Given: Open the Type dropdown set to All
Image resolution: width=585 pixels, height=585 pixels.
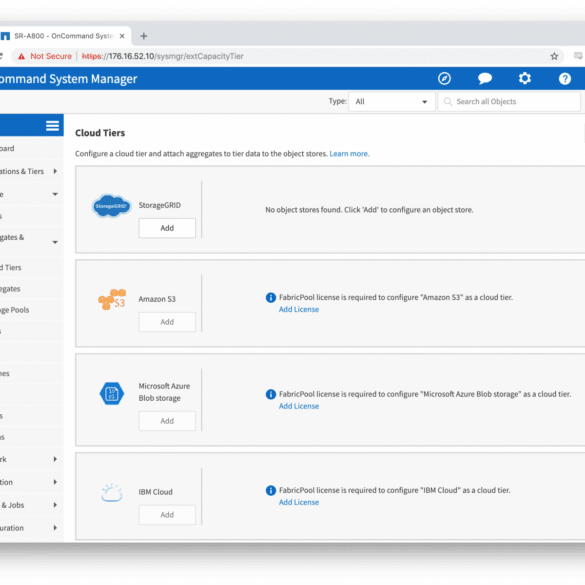Looking at the screenshot, I should (392, 101).
